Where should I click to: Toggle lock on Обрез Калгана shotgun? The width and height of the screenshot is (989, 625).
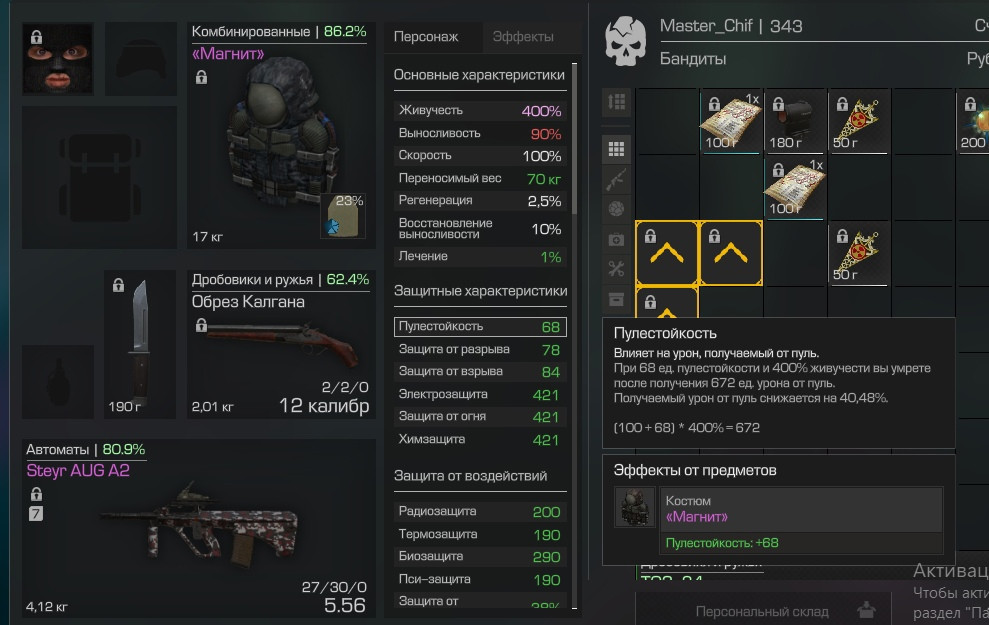click(201, 325)
